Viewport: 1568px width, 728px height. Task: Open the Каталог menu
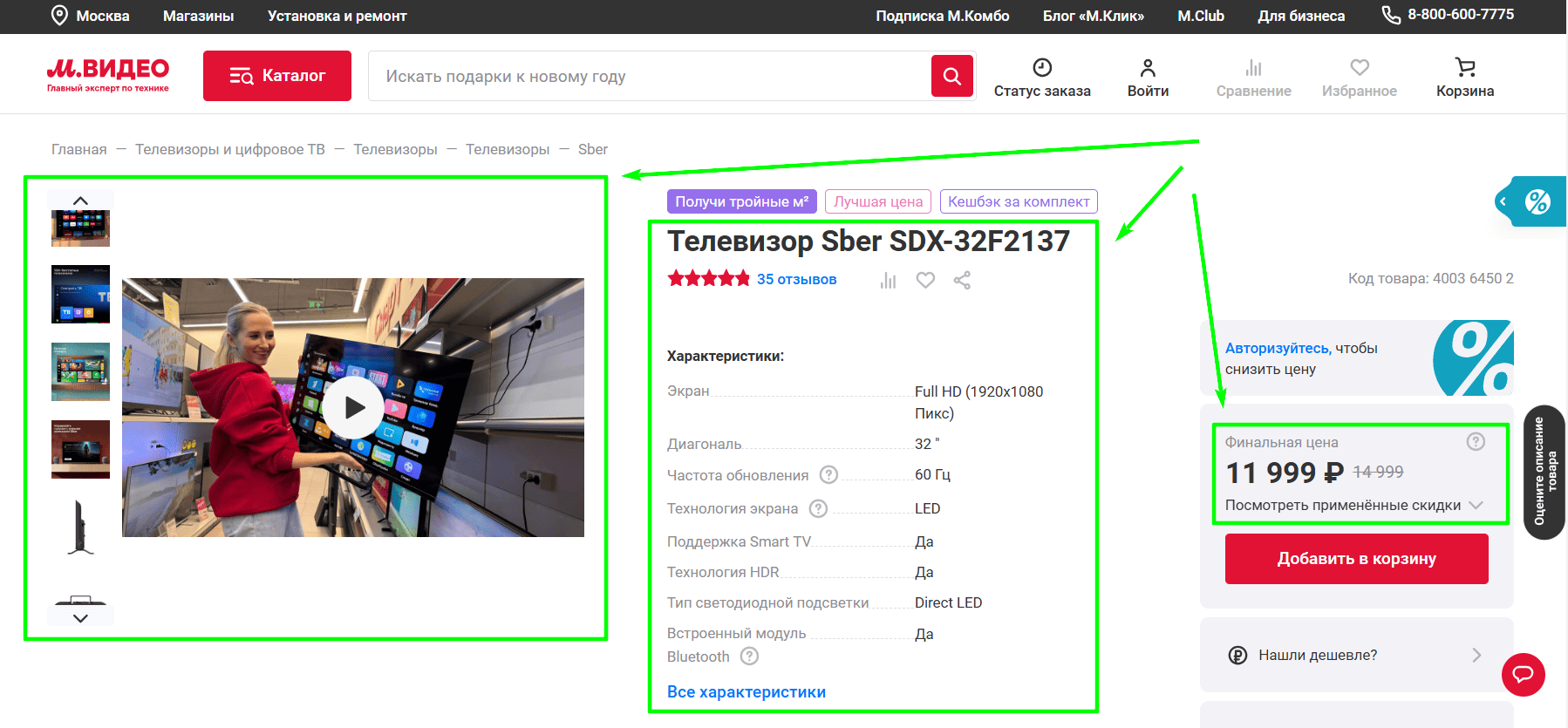pyautogui.click(x=277, y=76)
